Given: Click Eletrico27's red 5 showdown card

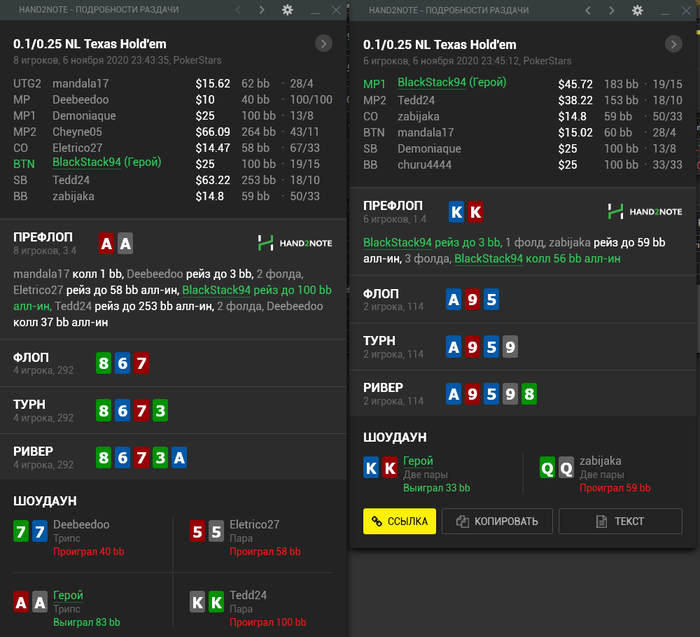Looking at the screenshot, I should click(197, 532).
